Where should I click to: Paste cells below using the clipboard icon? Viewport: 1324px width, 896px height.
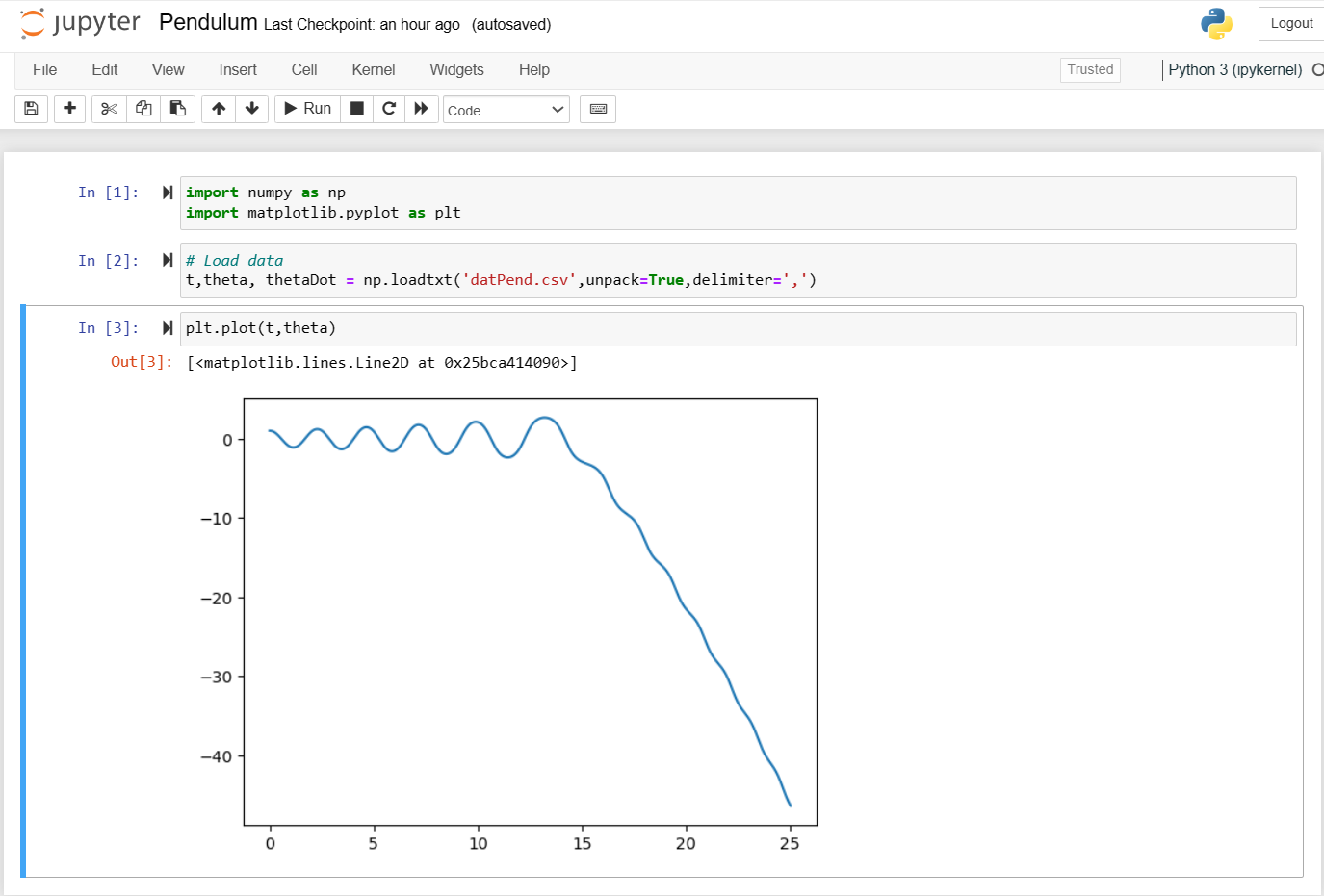(178, 109)
